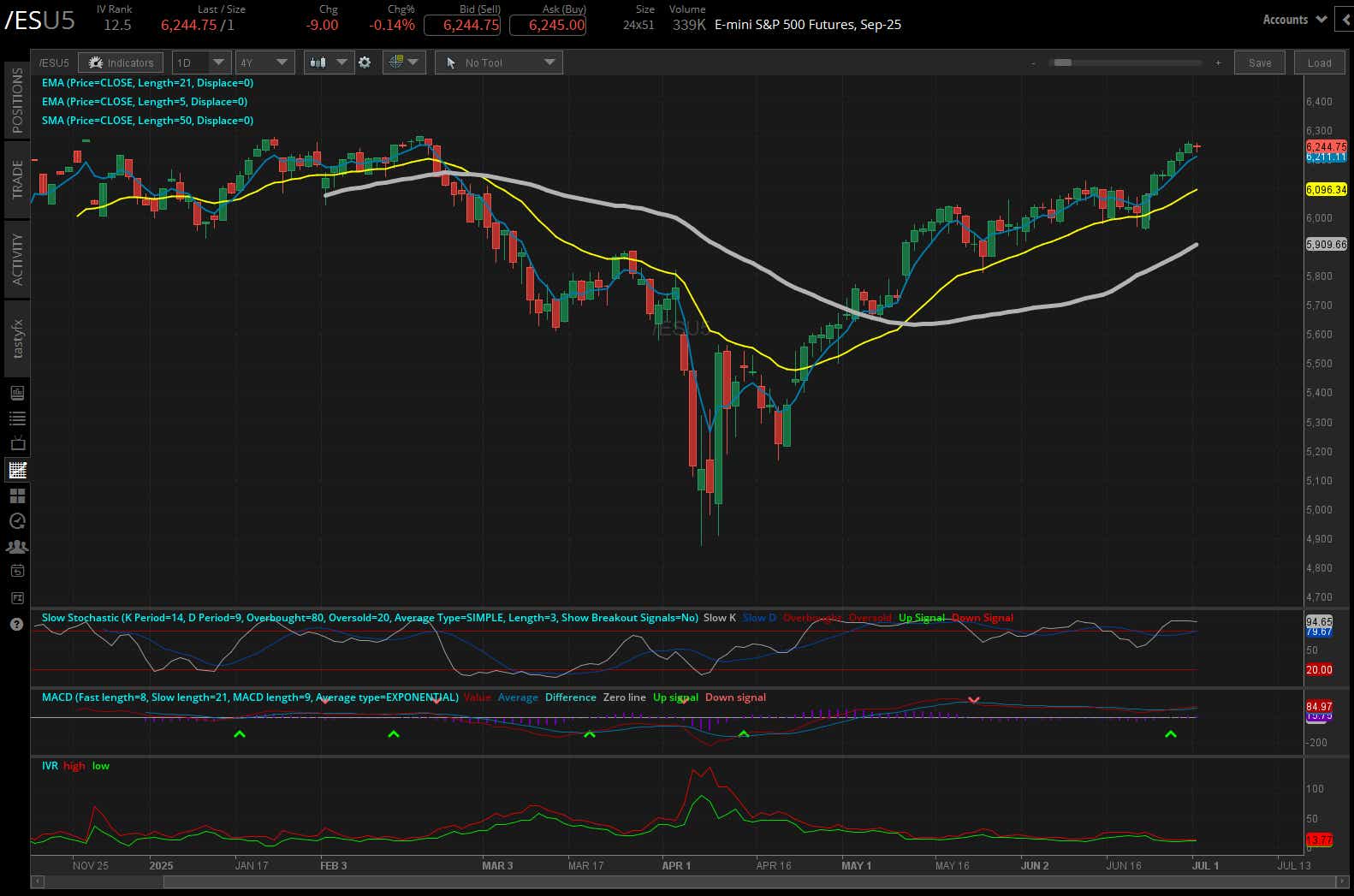Click the Volume 339K value
Image resolution: width=1354 pixels, height=896 pixels.
689,25
